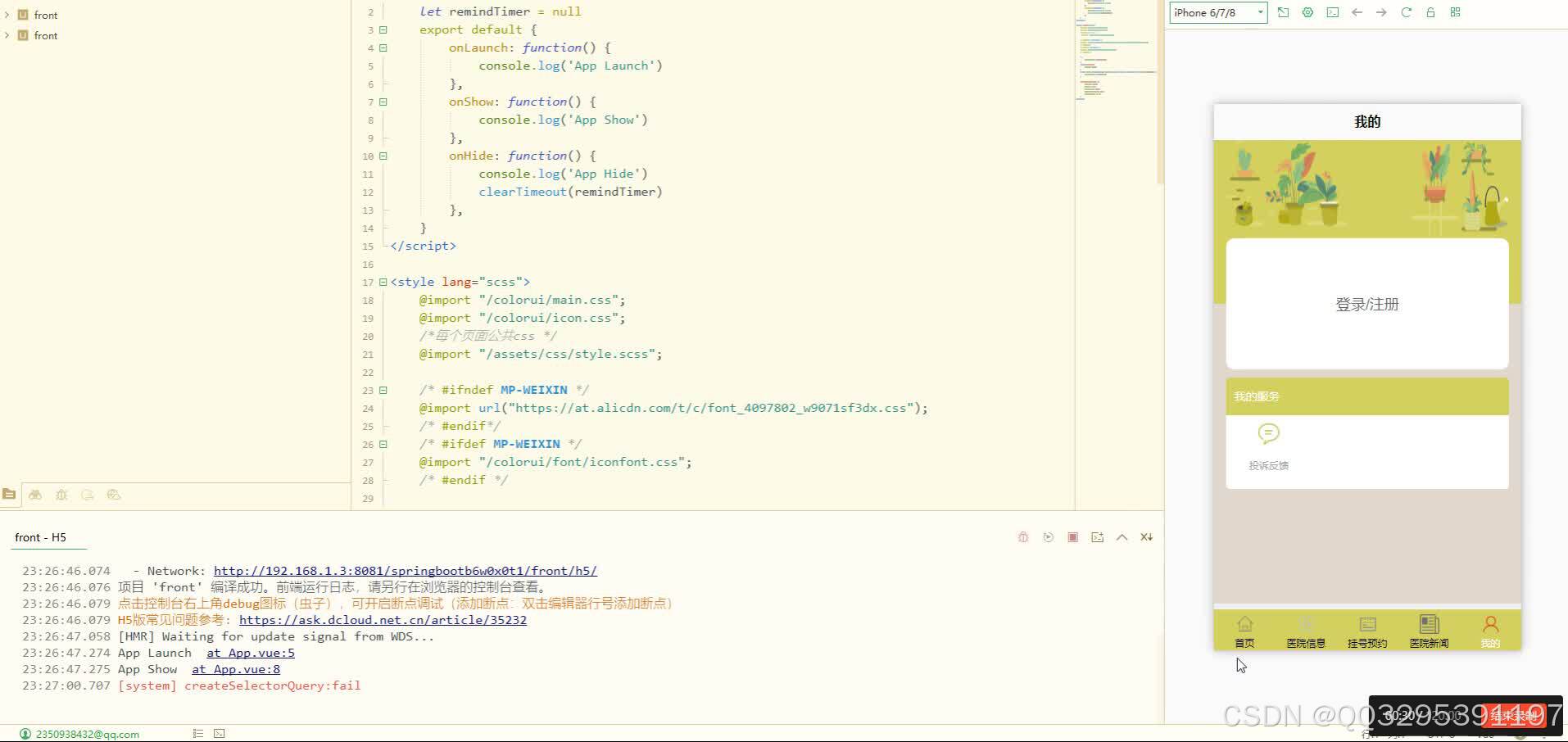Switch to 医院信息 tab in app preview
Viewport: 1568px width, 742px height.
click(1306, 631)
